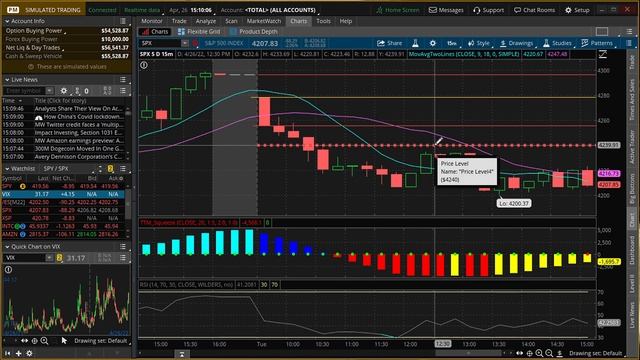Click red clock icon beside SPX symbol

click(x=196, y=43)
